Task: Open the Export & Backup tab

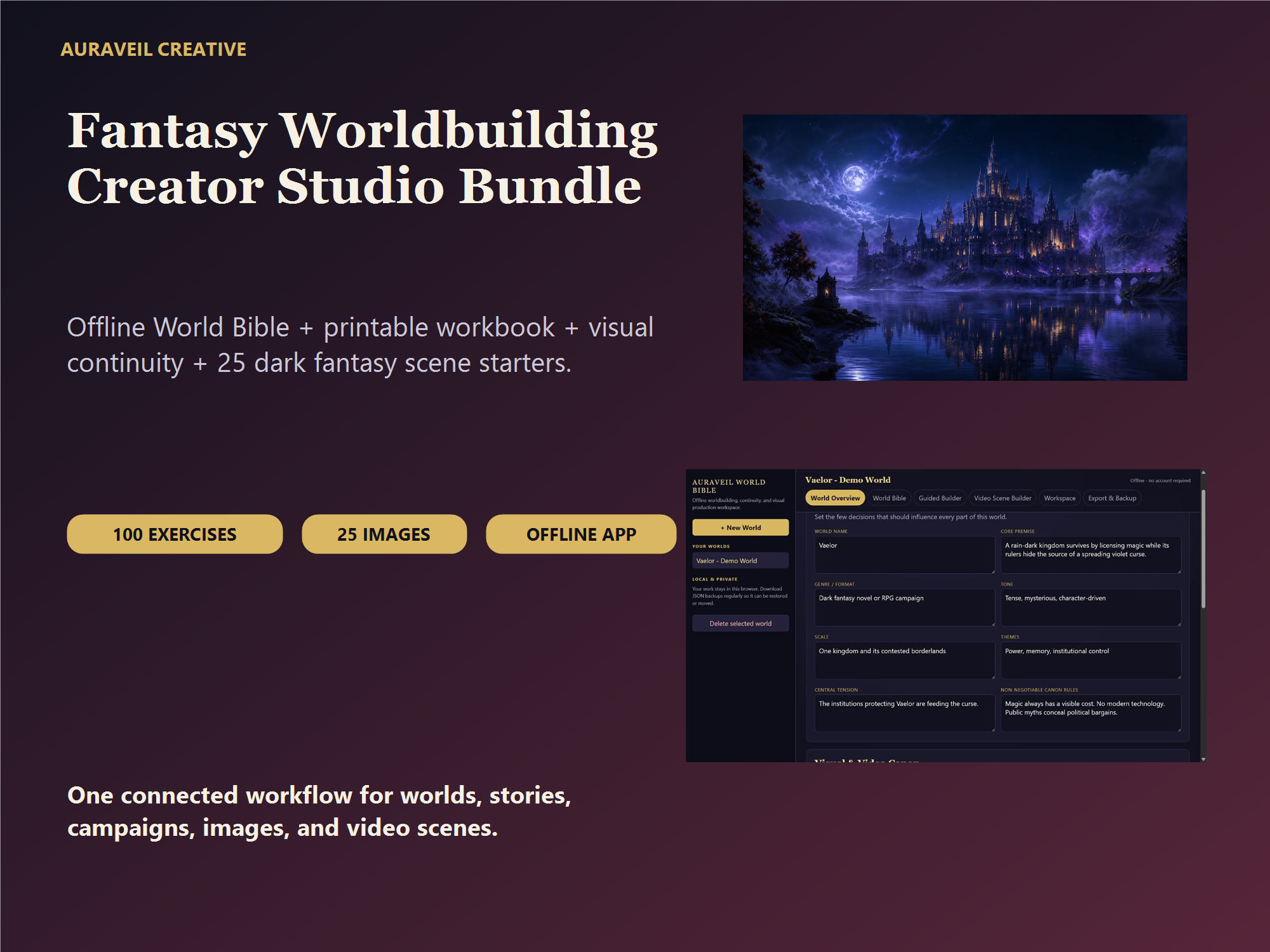Action: pos(1112,498)
